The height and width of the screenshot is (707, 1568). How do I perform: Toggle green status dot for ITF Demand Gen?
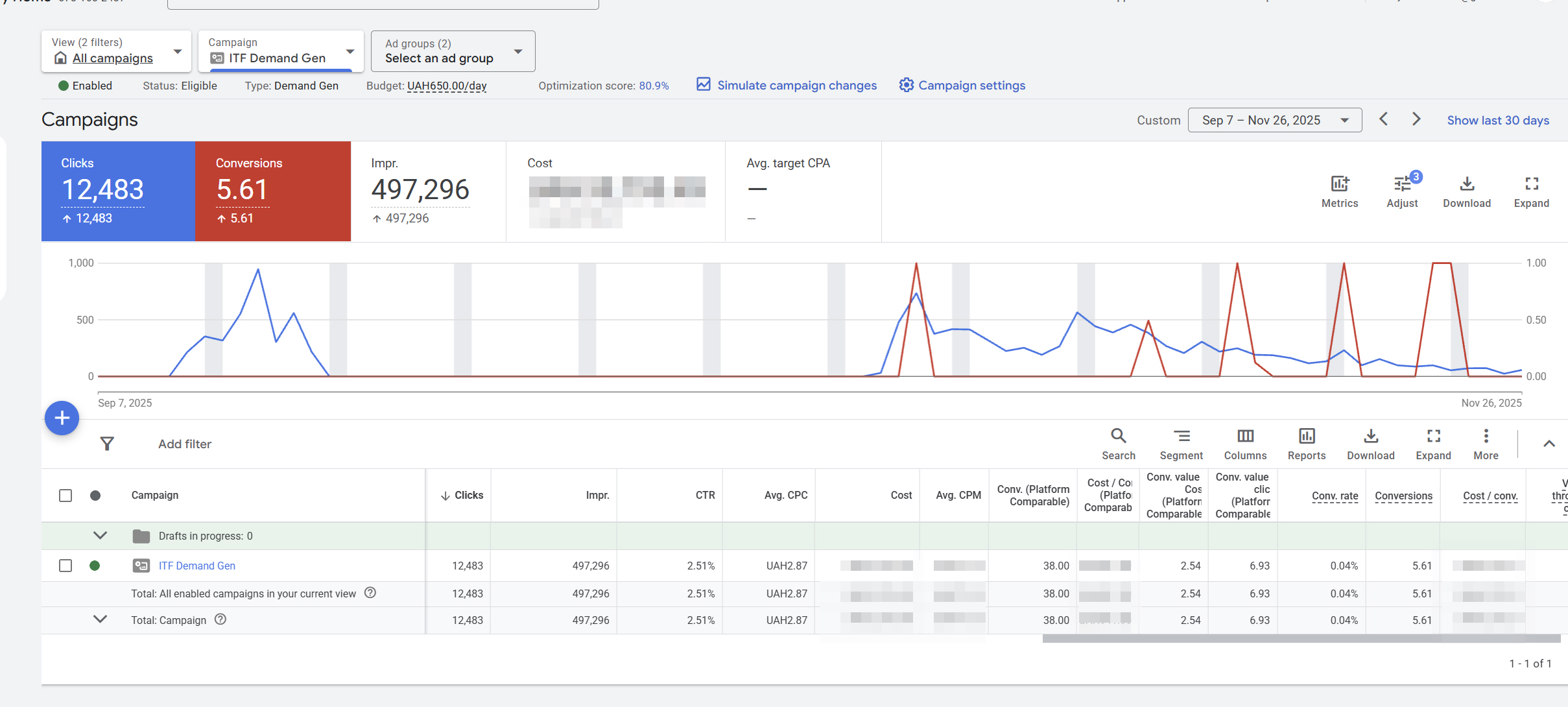click(95, 566)
